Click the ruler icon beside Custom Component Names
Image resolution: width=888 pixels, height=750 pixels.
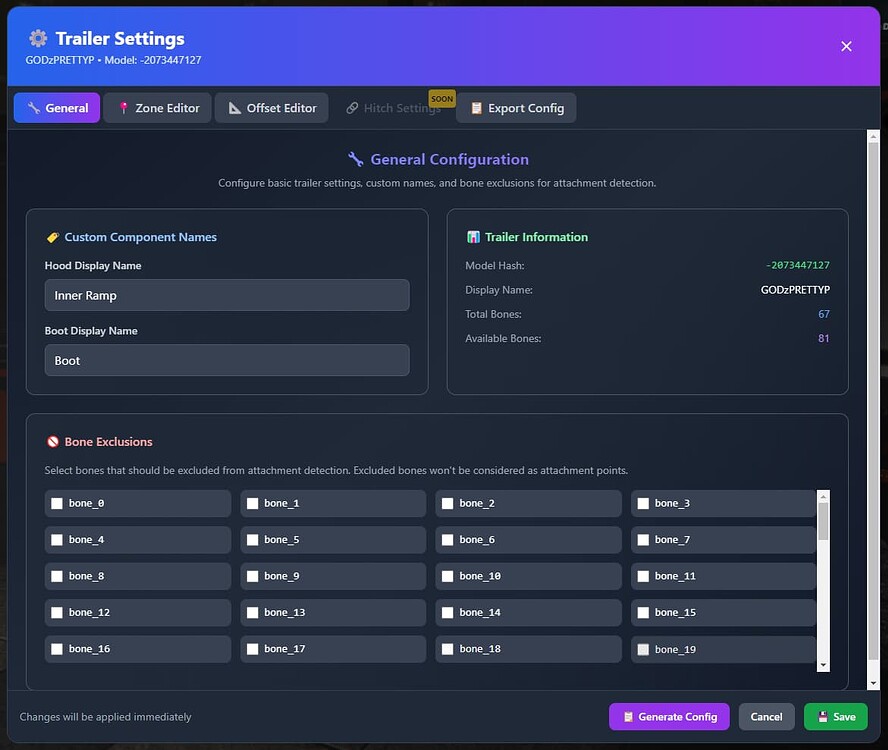coord(52,237)
